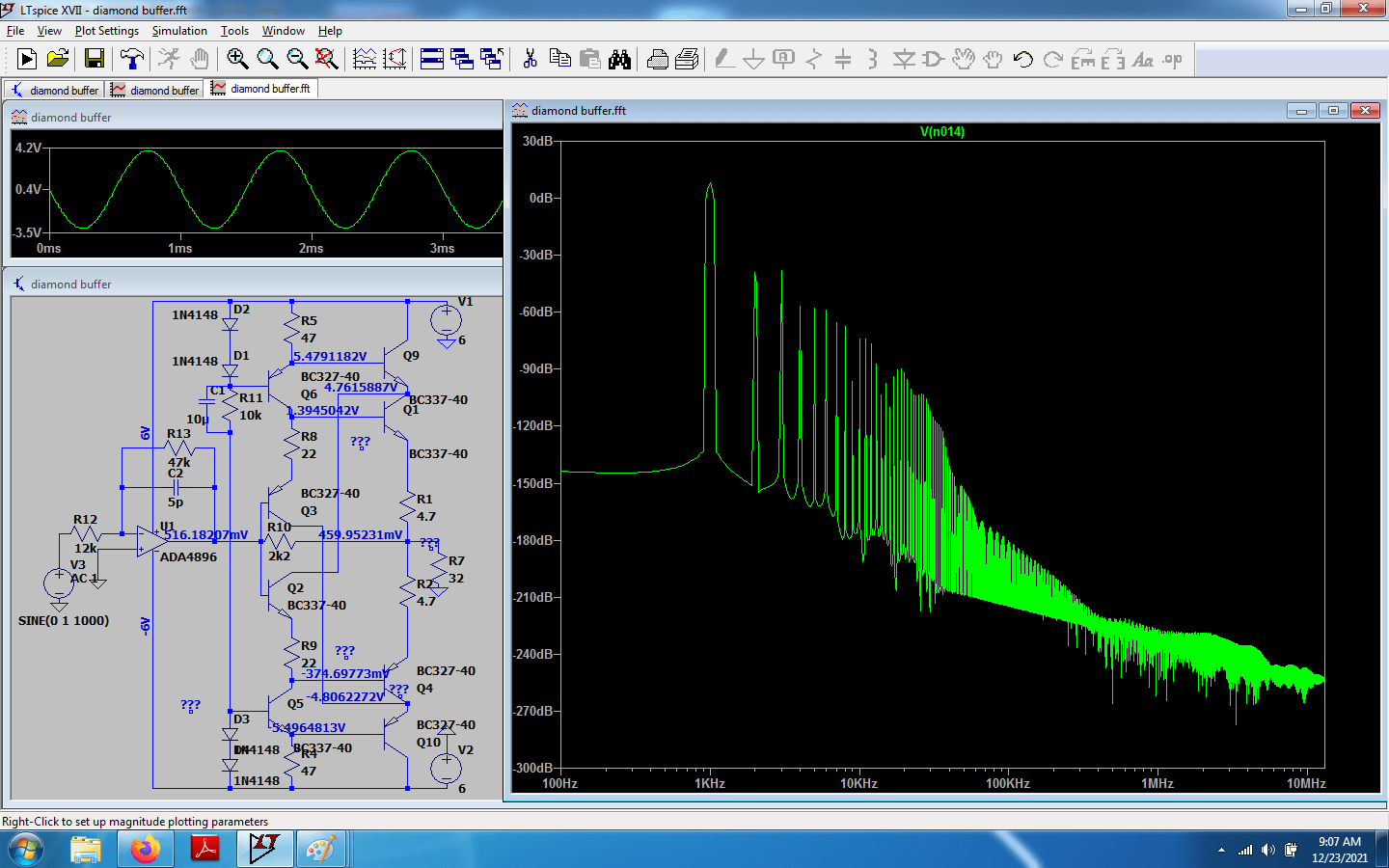Select the Place Ground symbol tool
This screenshot has height=868, width=1389.
754,60
